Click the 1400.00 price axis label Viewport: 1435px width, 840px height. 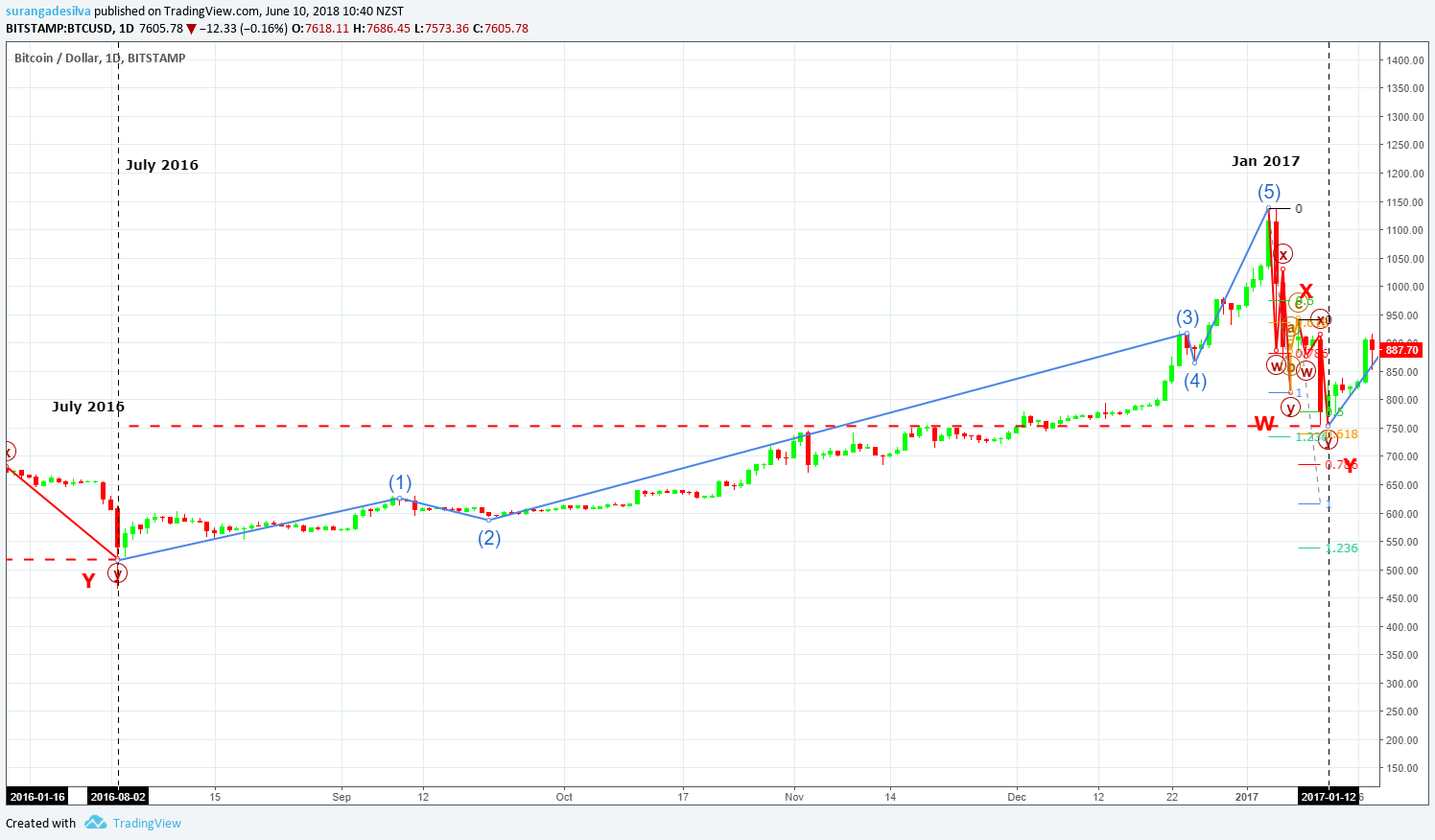click(x=1405, y=60)
